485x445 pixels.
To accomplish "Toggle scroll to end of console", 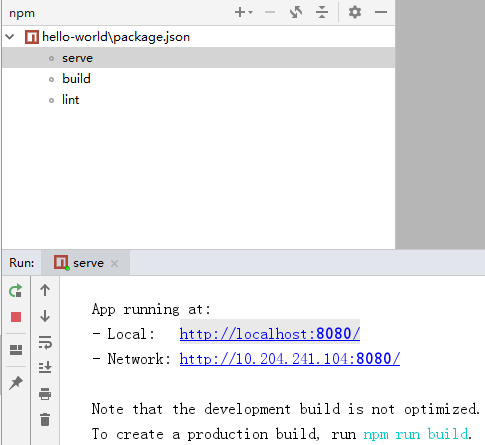I will point(45,367).
